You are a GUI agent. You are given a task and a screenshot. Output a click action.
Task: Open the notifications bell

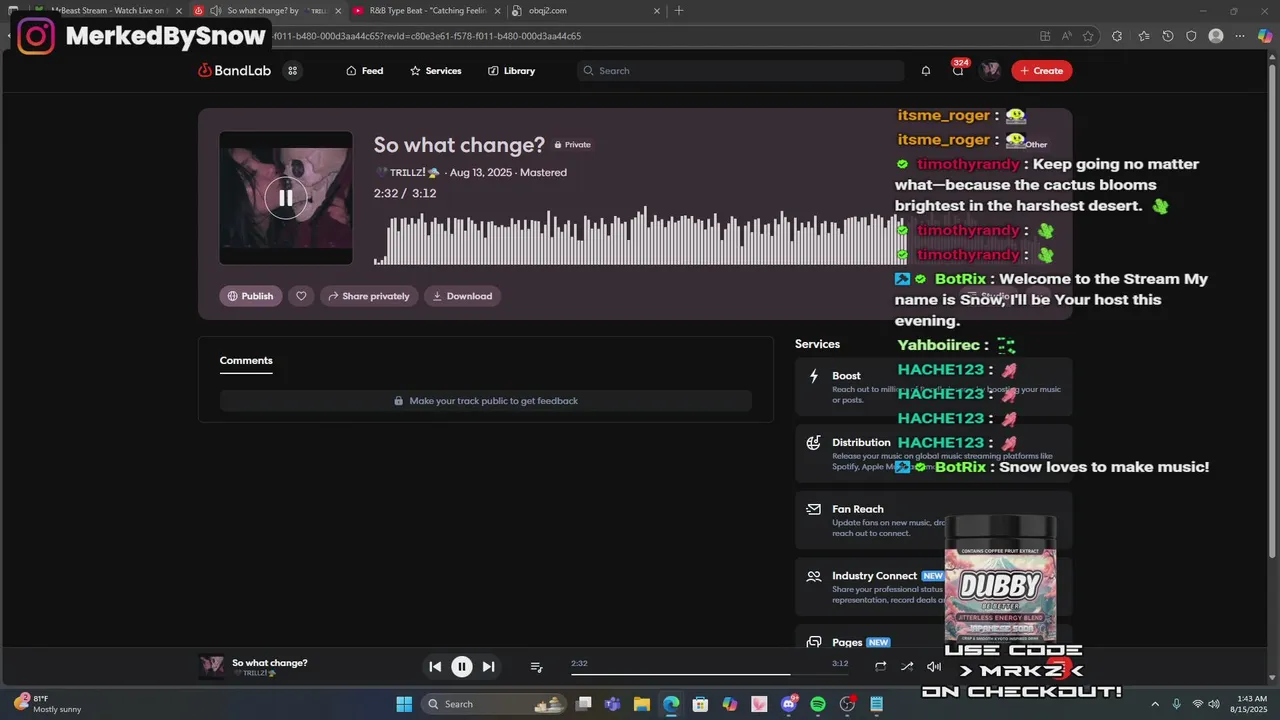pos(926,71)
